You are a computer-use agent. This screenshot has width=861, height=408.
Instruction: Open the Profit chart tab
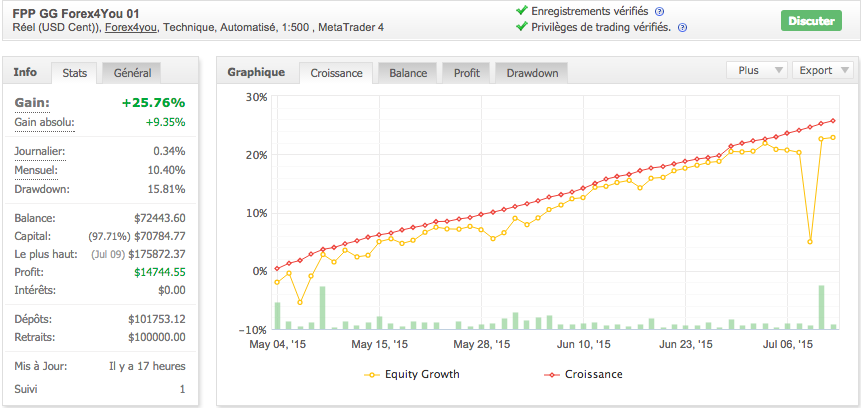466,73
